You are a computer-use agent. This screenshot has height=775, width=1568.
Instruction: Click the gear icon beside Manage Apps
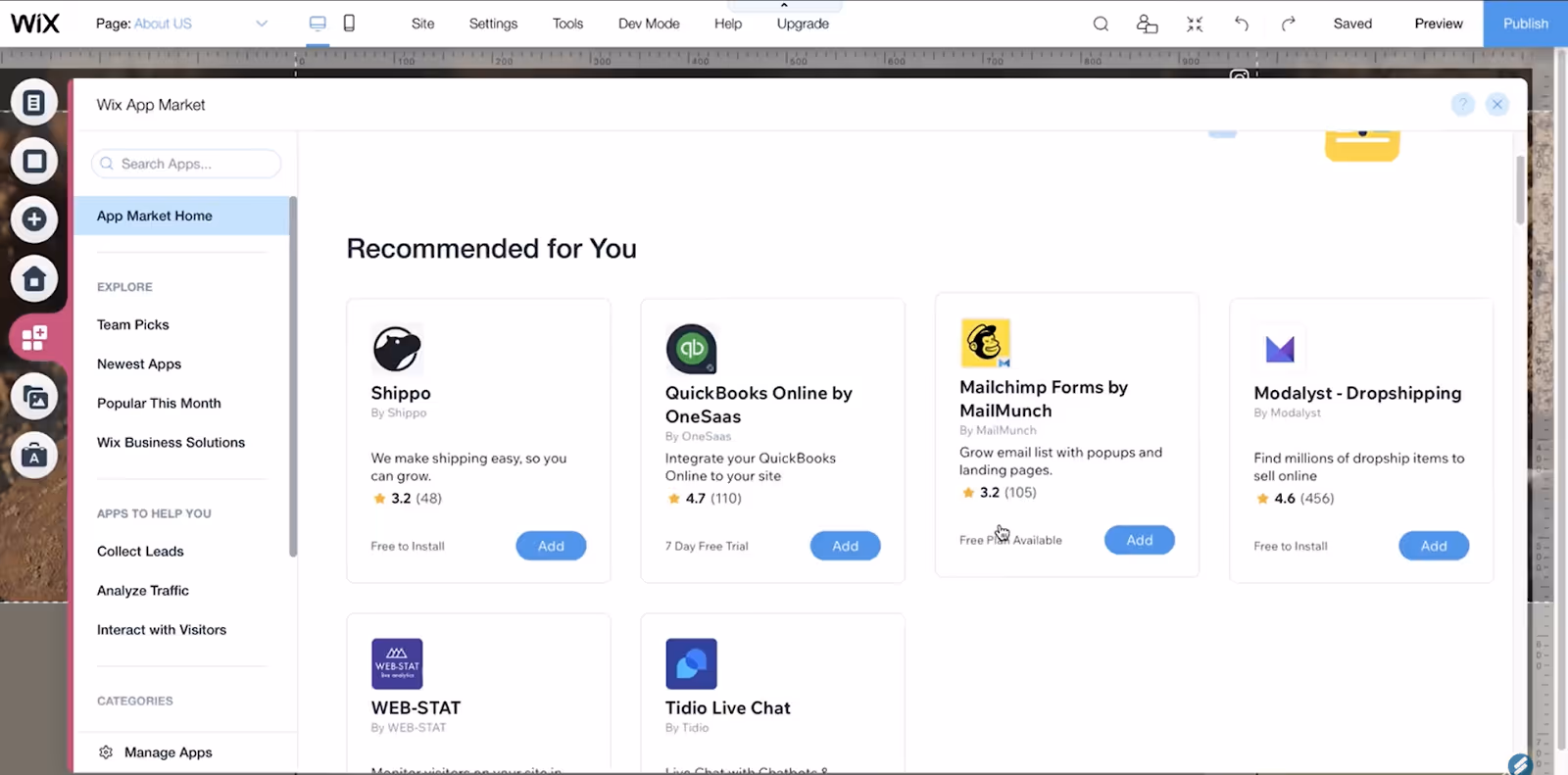[106, 752]
